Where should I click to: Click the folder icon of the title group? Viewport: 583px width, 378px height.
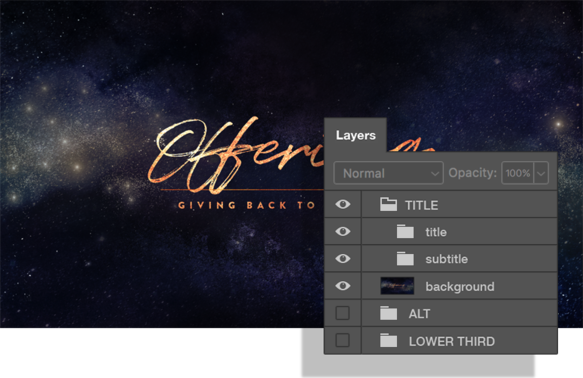[x=405, y=231]
